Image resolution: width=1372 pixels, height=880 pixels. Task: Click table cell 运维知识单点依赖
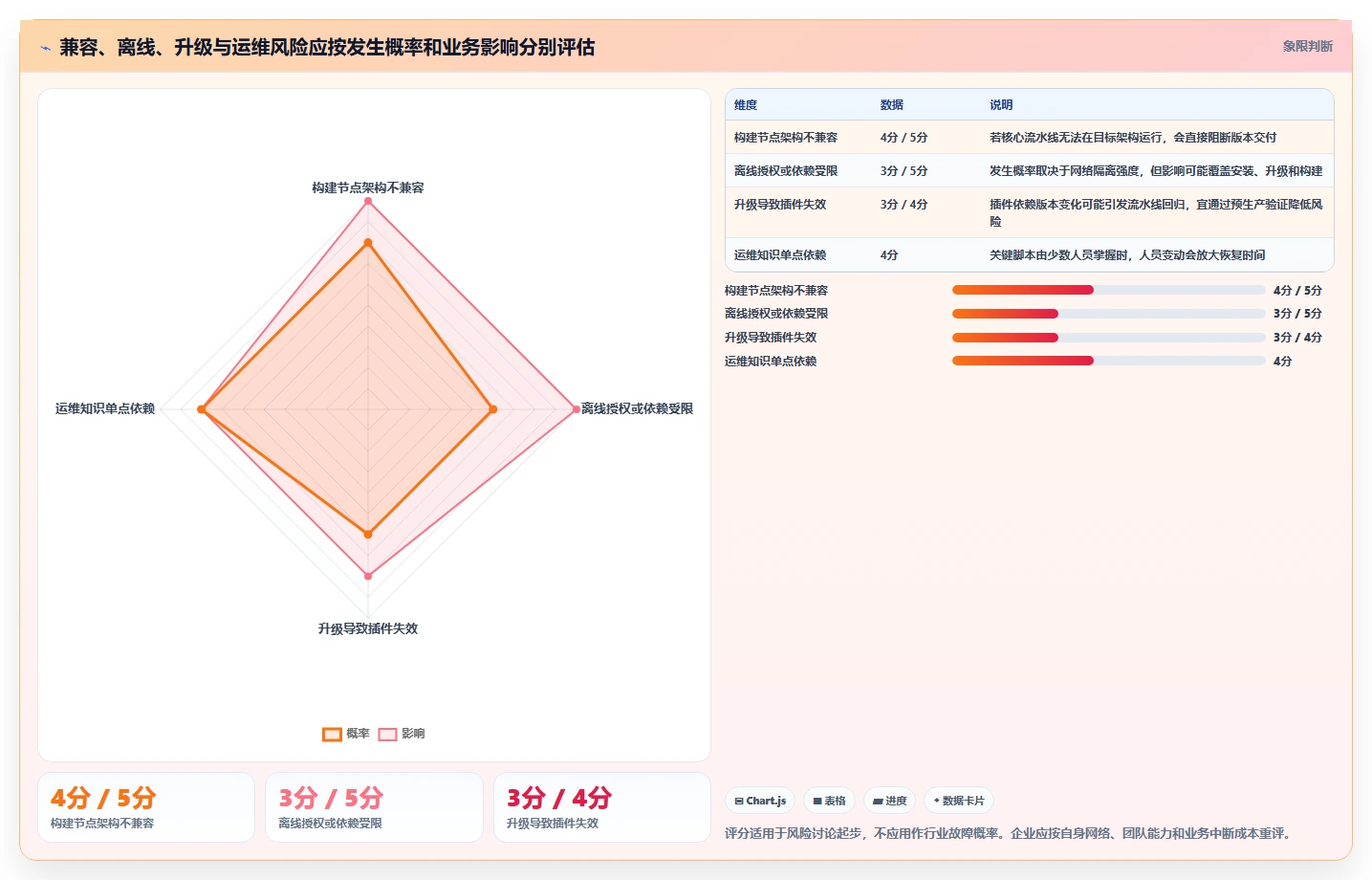point(780,255)
